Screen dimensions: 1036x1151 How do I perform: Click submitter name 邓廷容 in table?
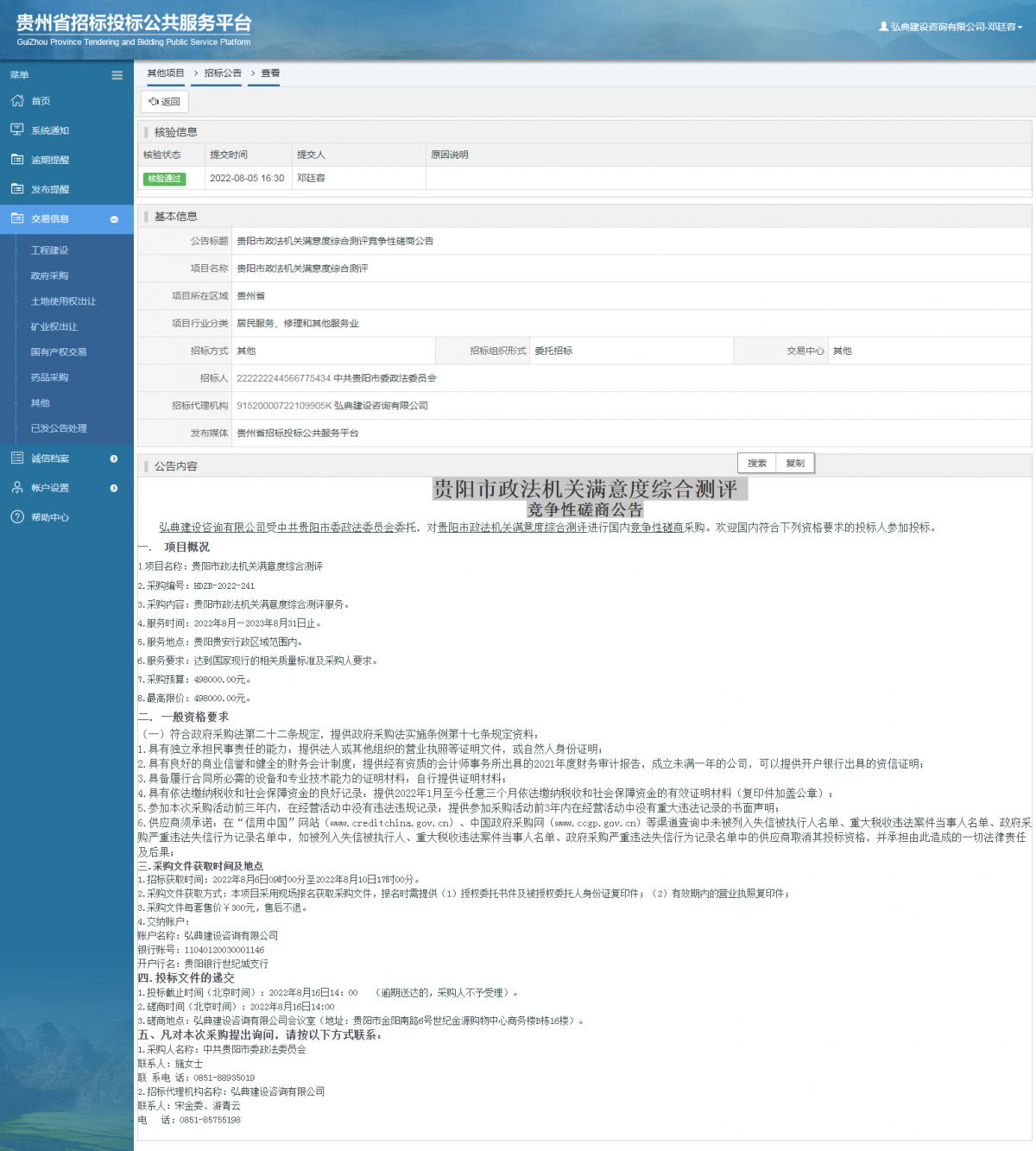click(x=311, y=179)
